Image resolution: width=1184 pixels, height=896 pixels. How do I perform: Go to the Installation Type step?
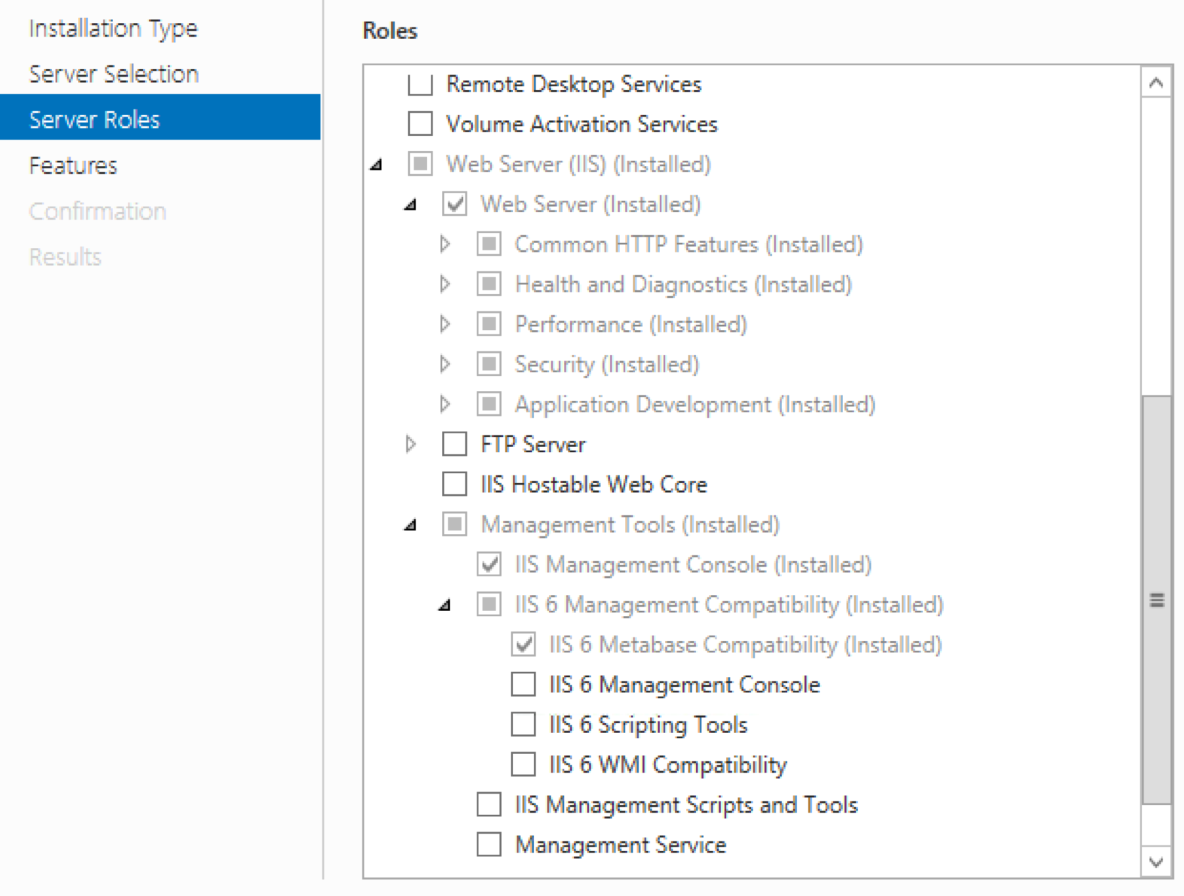coord(113,29)
